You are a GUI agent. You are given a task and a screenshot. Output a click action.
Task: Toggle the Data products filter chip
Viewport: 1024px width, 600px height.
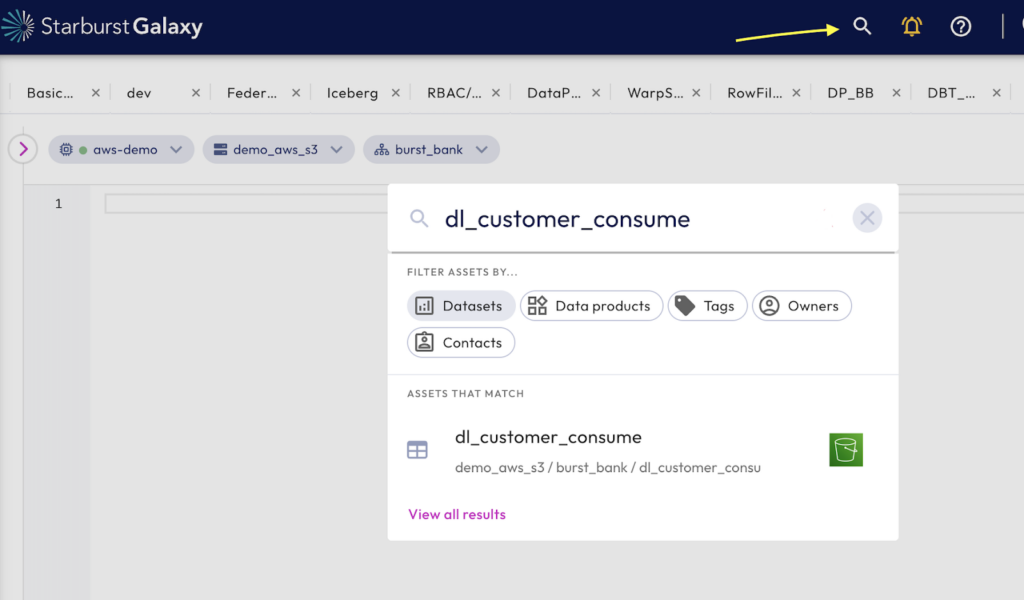[591, 306]
